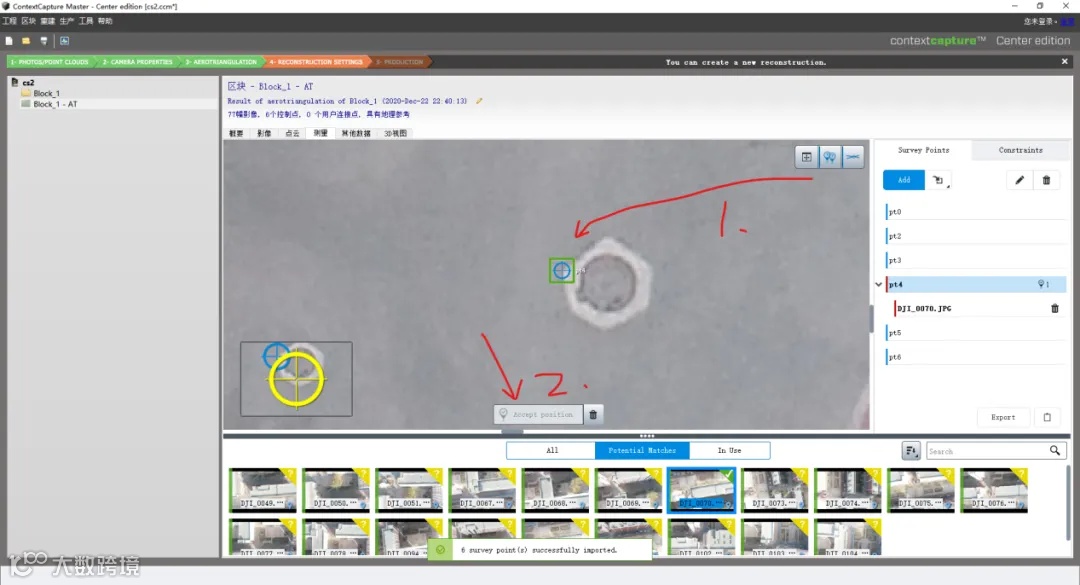Toggle survey point markers in the photo view

pyautogui.click(x=829, y=157)
